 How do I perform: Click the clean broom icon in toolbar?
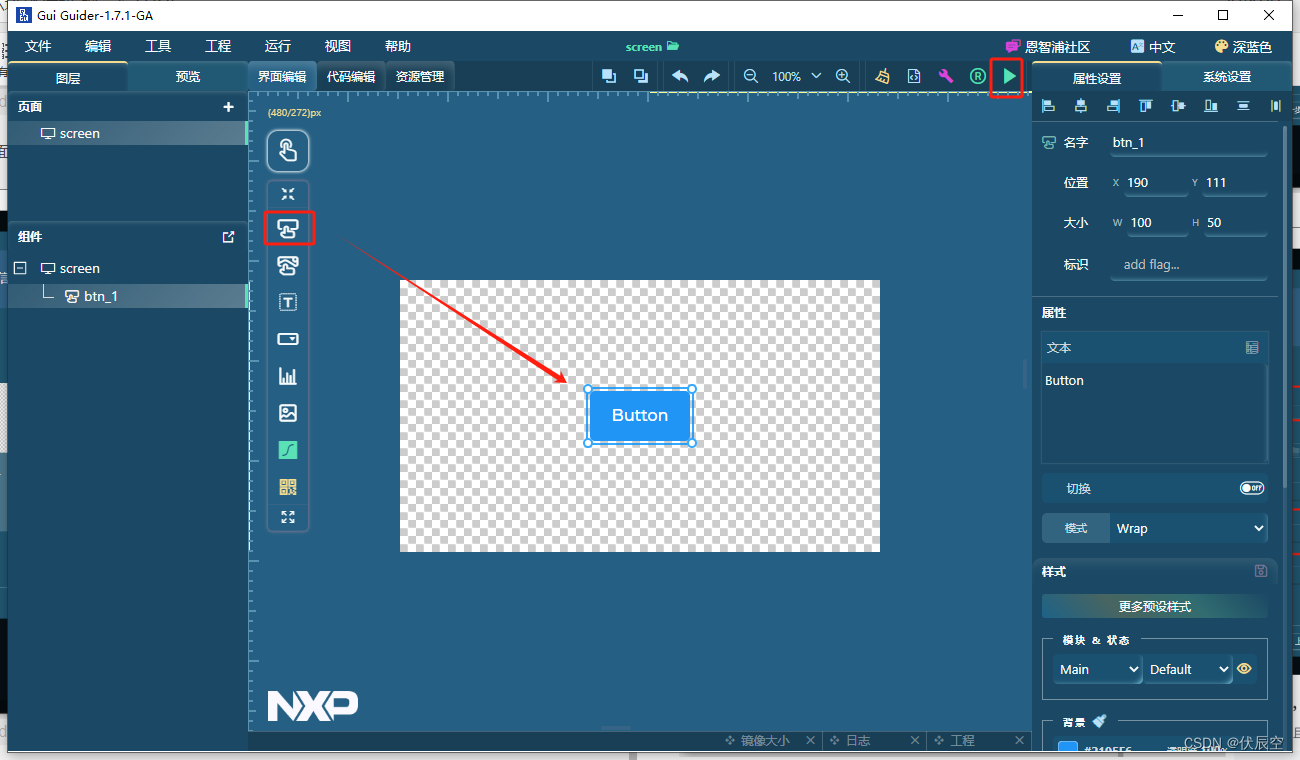(x=882, y=76)
